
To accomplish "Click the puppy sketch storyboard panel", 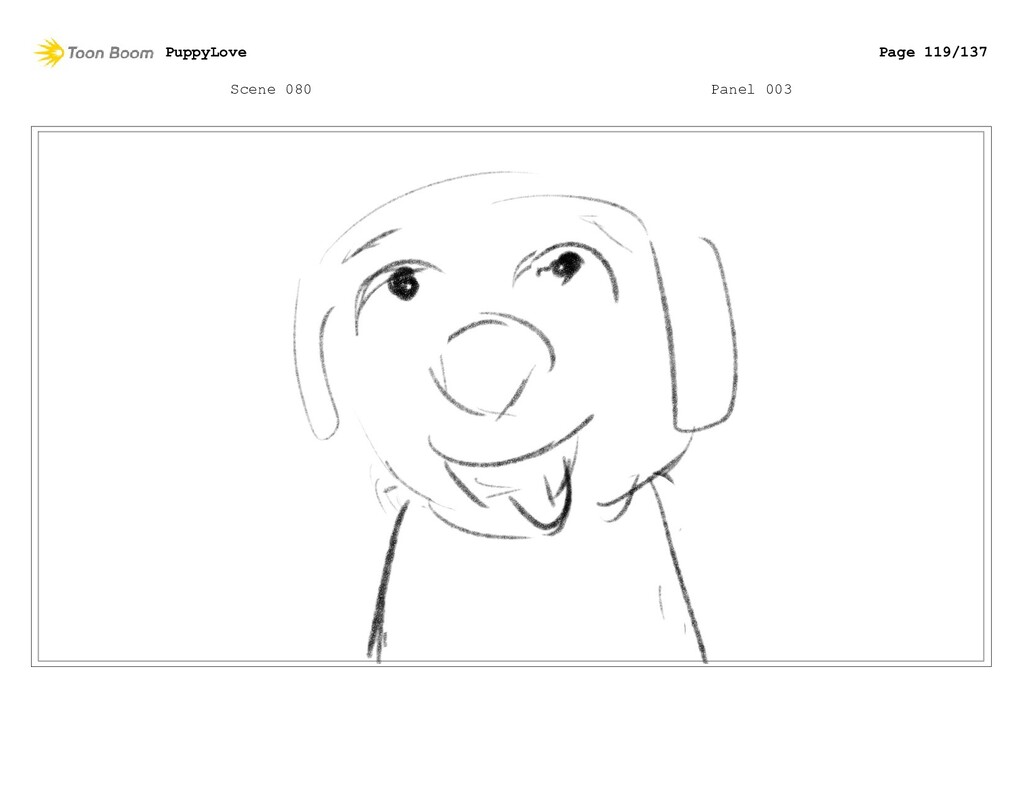I will (x=511, y=396).
